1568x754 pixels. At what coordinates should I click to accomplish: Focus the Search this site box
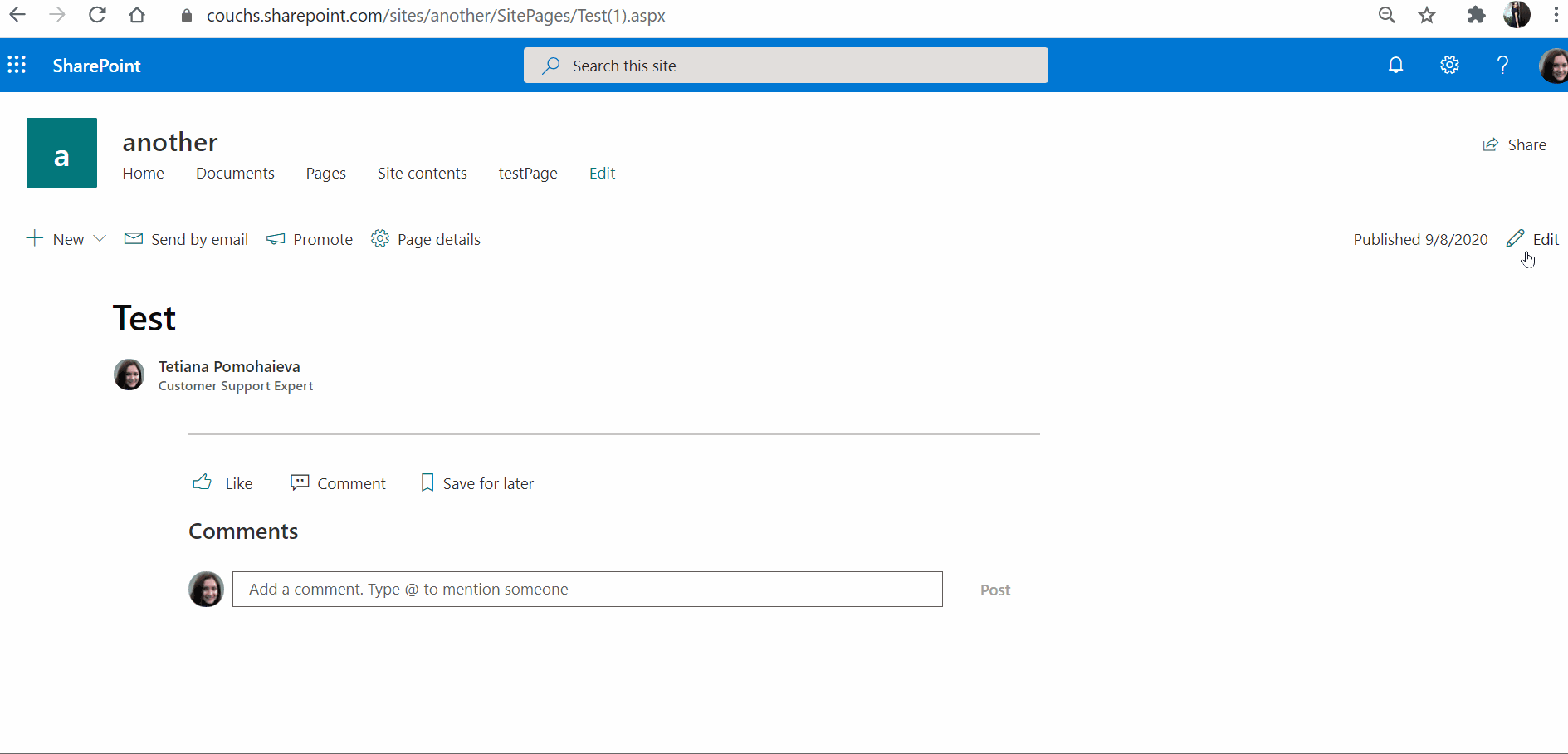[x=786, y=66]
